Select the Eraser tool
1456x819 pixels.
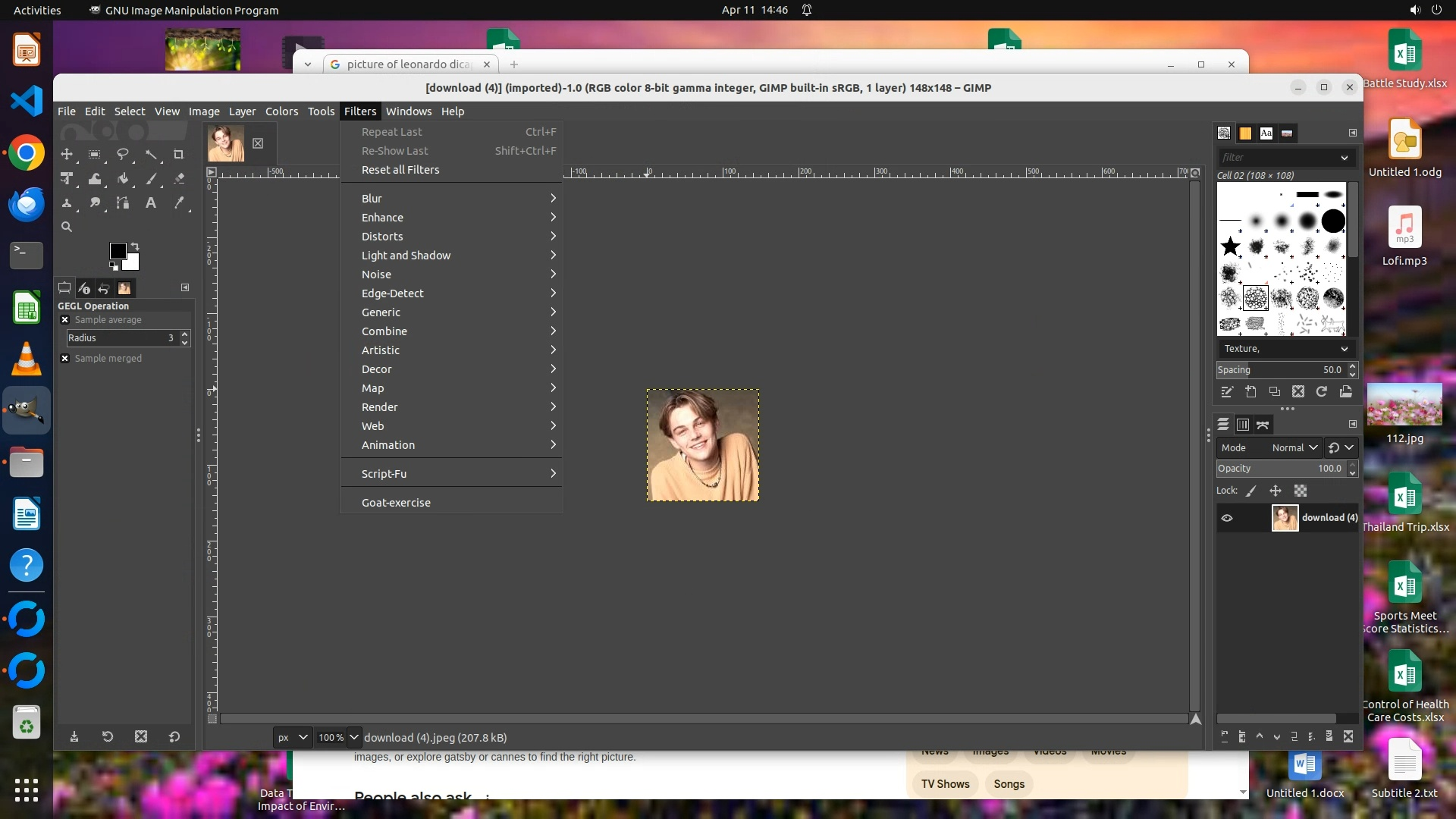(179, 179)
